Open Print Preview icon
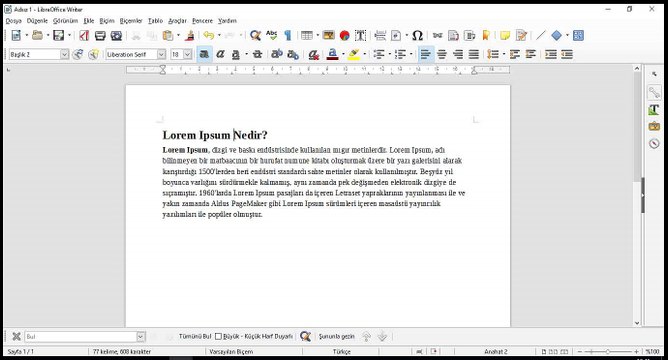Image resolution: width=668 pixels, height=360 pixels. point(116,35)
